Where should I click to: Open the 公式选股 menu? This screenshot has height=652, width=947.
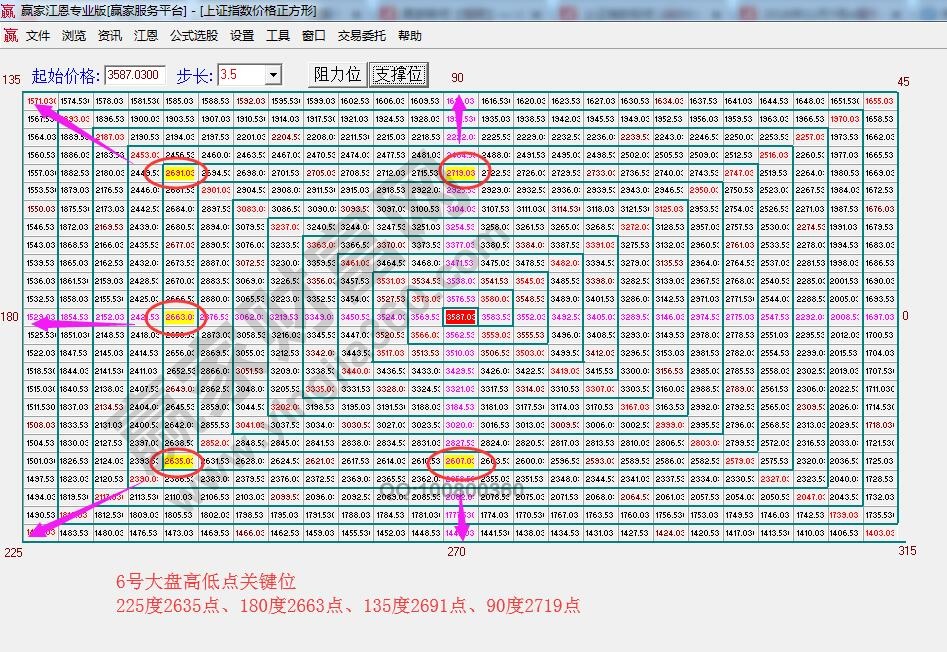[193, 34]
